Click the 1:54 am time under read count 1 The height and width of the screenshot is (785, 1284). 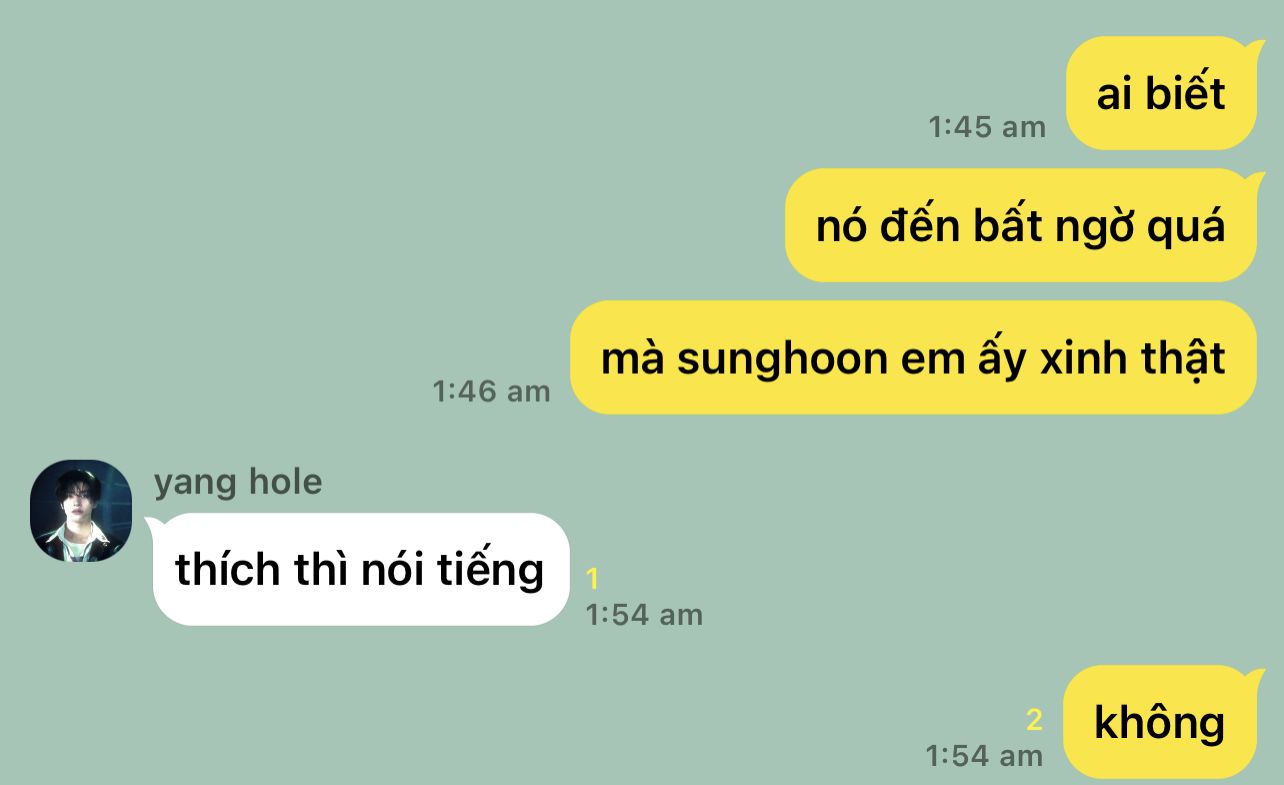tap(644, 614)
